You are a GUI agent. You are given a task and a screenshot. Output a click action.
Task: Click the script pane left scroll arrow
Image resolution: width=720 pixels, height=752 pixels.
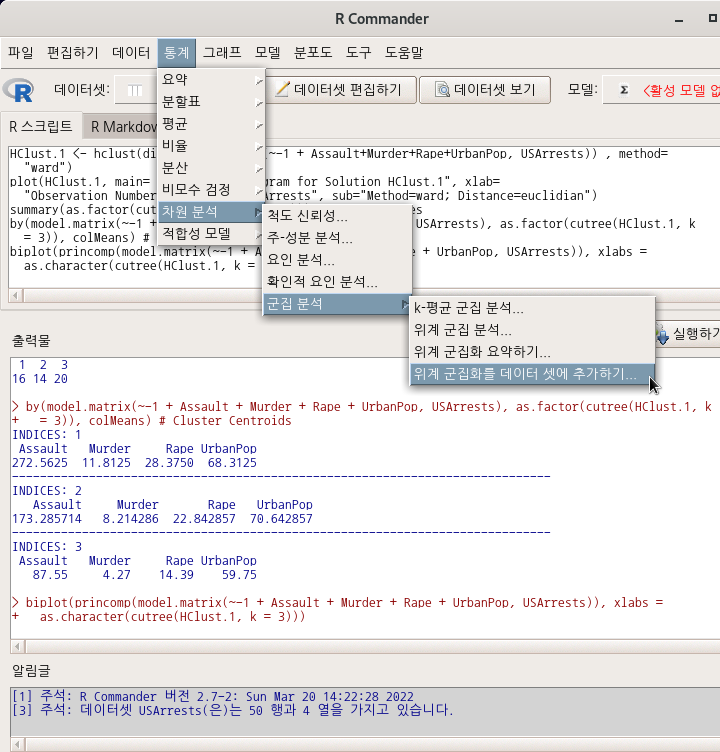tap(16, 295)
